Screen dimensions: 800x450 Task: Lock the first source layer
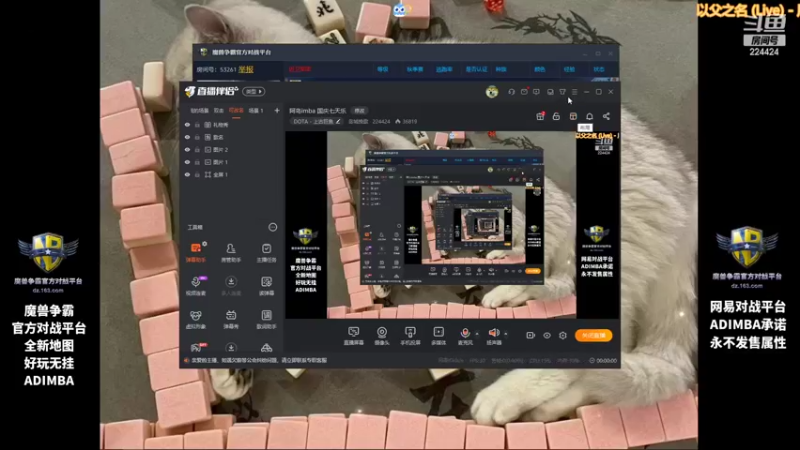coord(197,124)
